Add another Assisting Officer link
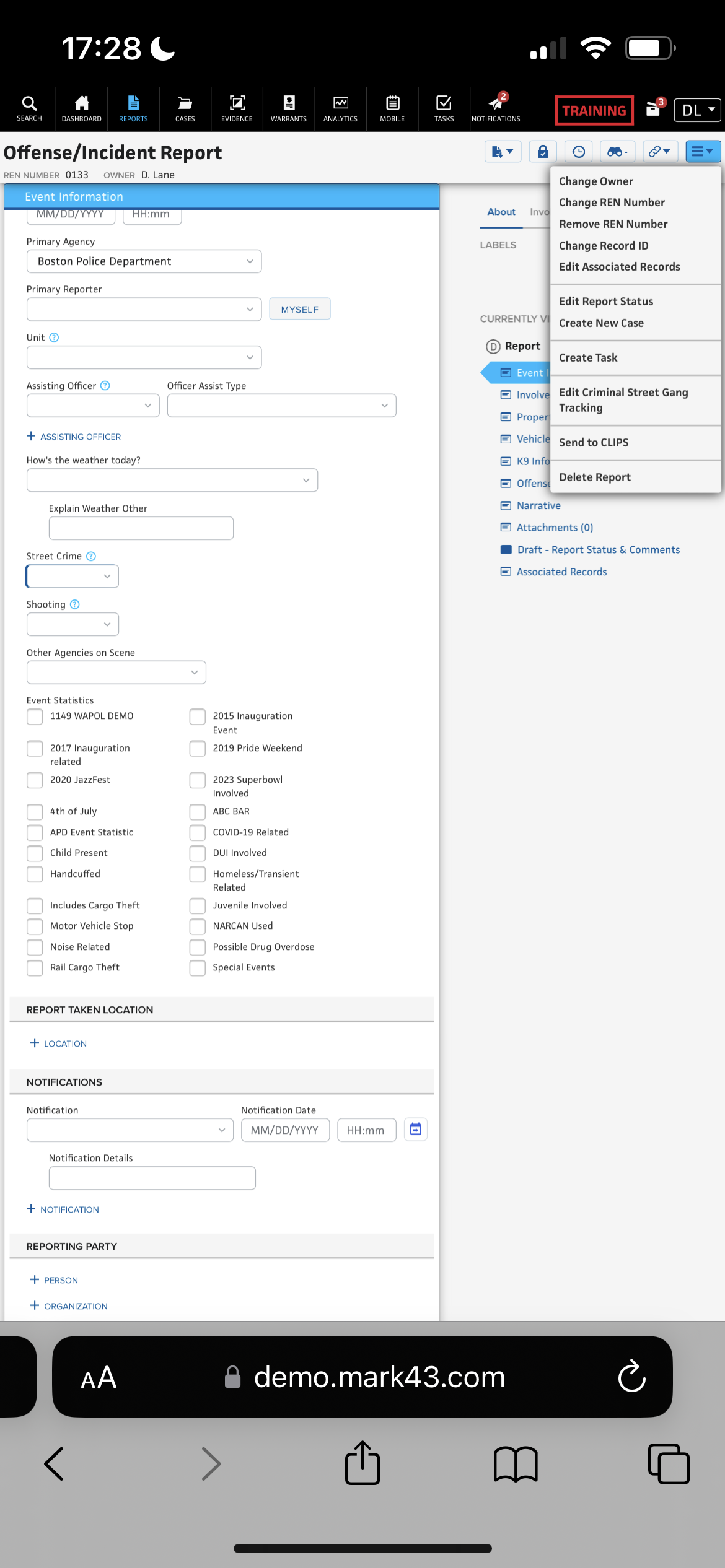725x1568 pixels. [74, 437]
